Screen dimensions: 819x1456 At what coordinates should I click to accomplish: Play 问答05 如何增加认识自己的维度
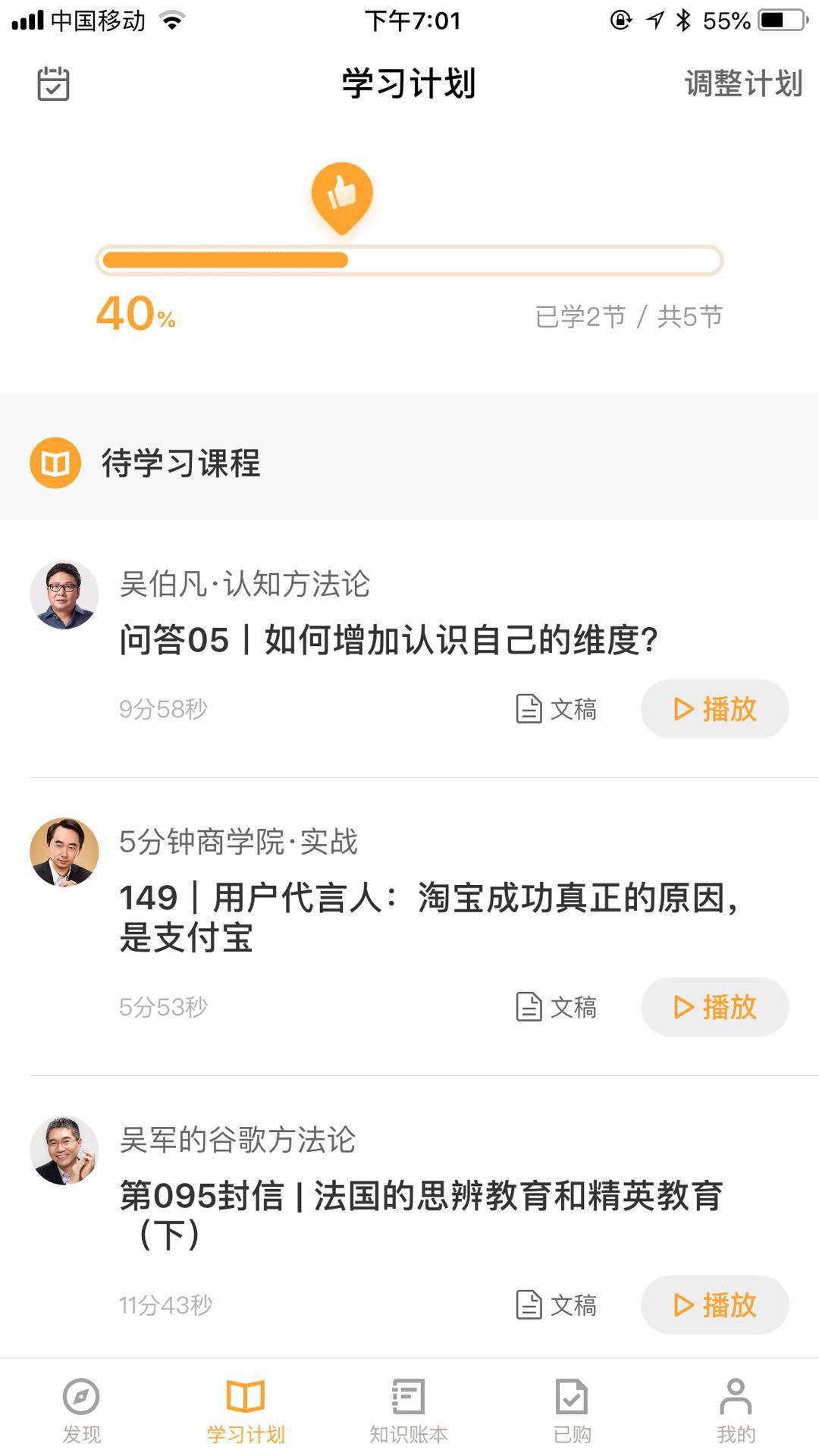714,709
